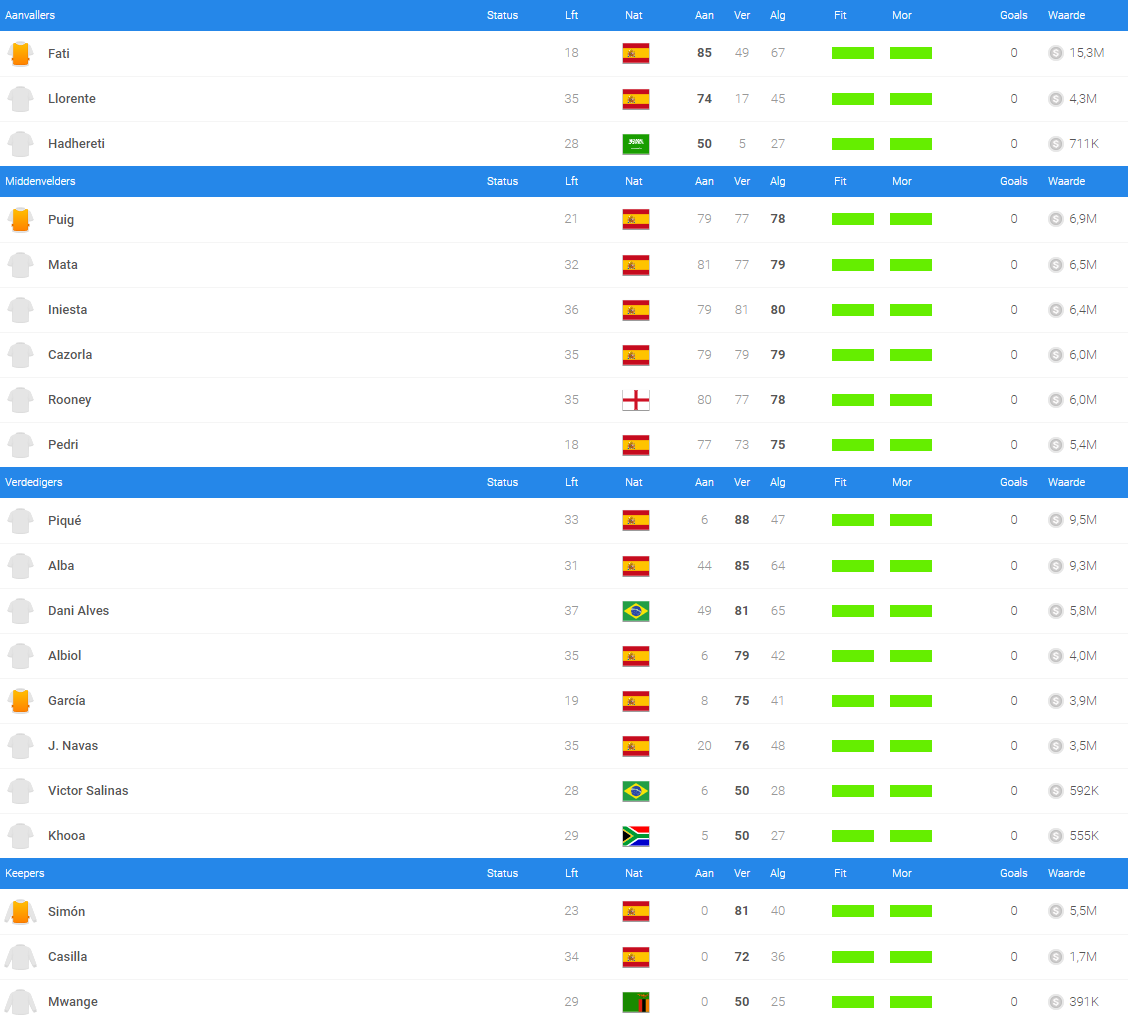Sort keepers by the Nat column header
1128x1017 pixels.
click(x=634, y=873)
